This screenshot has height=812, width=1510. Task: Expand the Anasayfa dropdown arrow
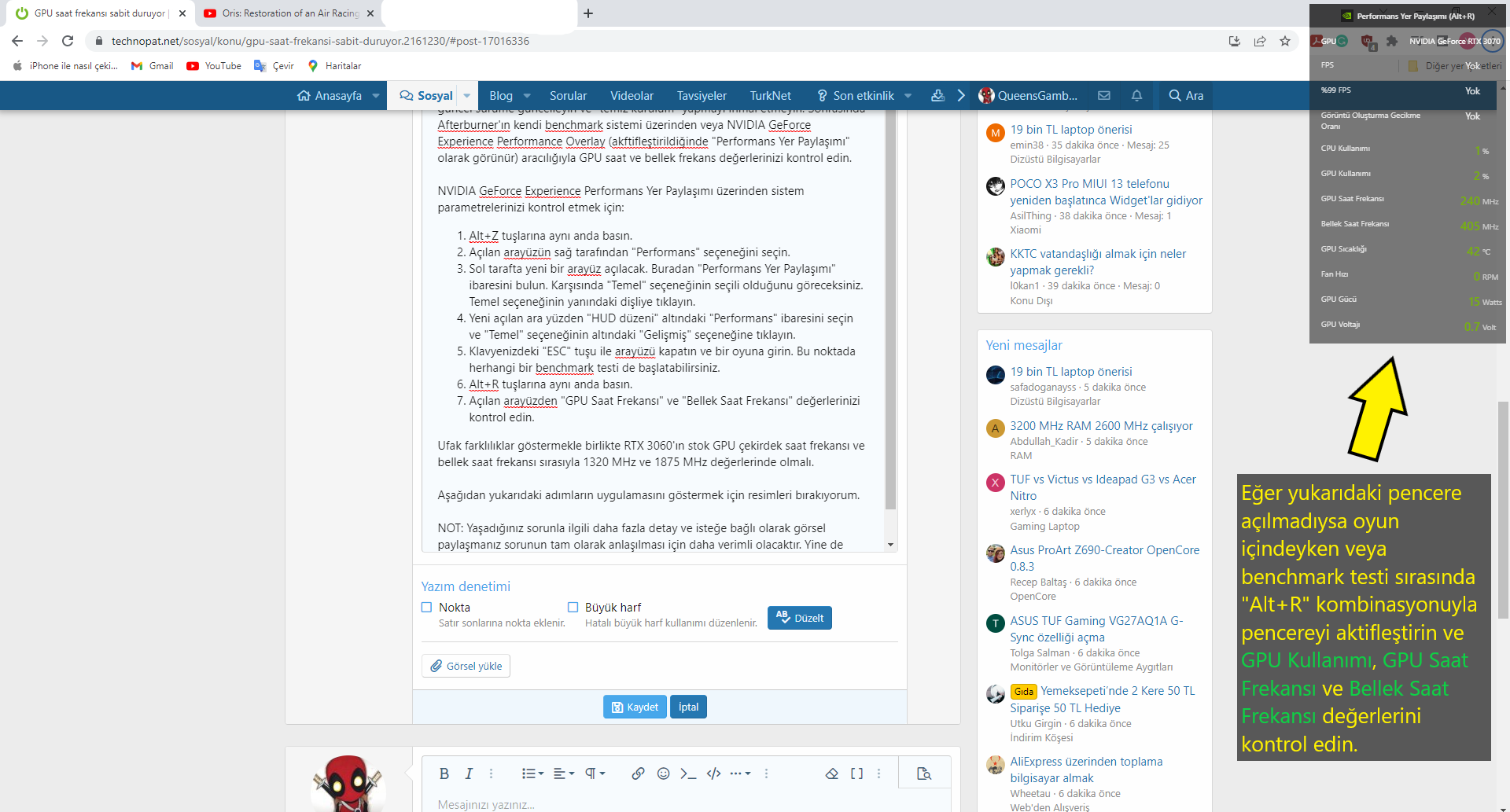(x=376, y=96)
